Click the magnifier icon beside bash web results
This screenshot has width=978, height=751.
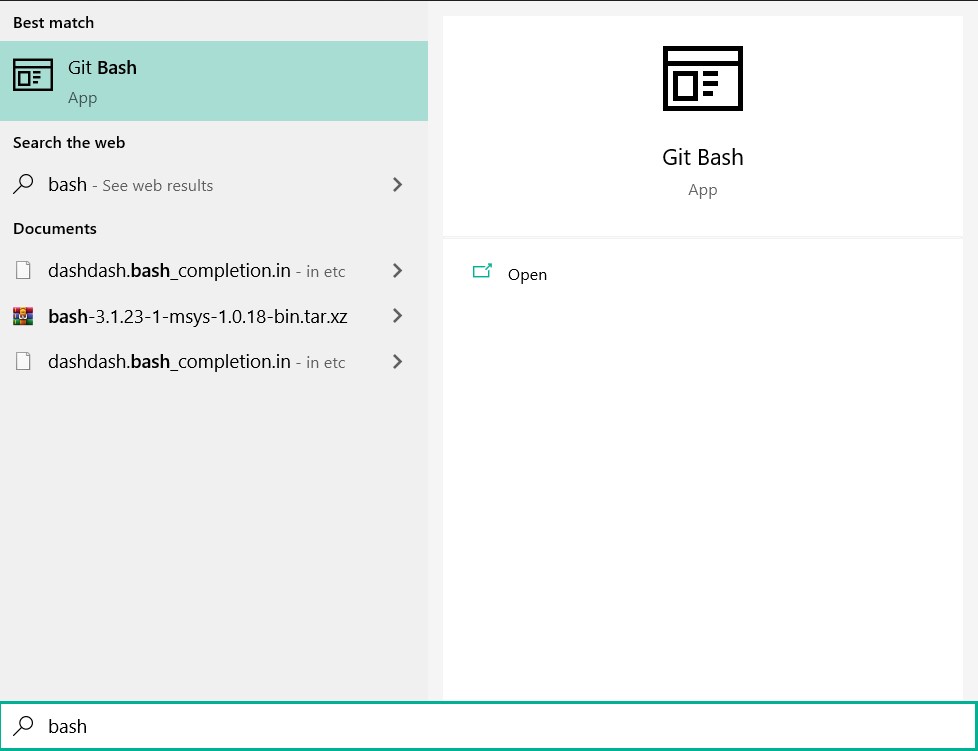point(23,184)
